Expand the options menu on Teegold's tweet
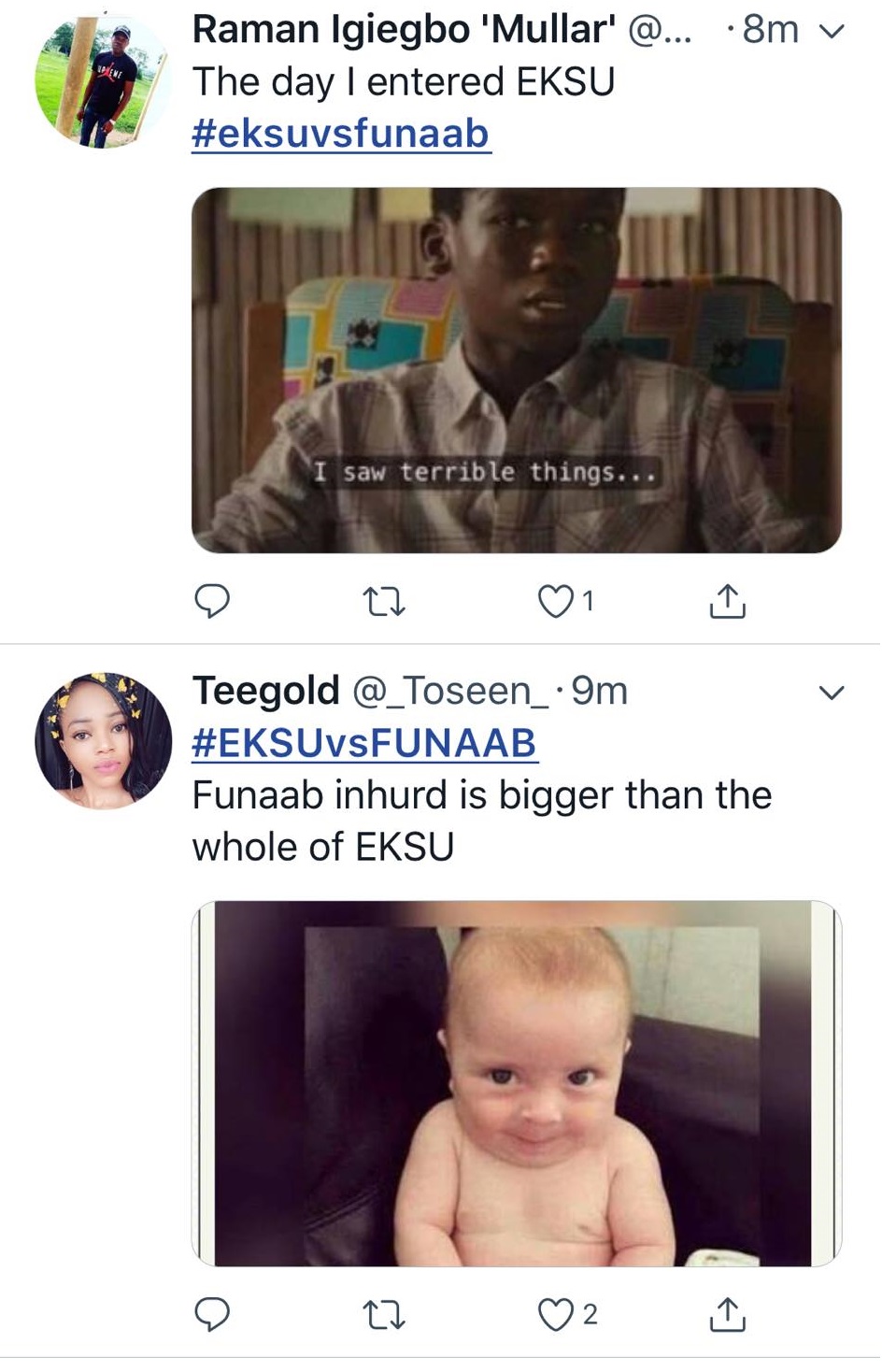Viewport: 882px width, 1372px height. tap(831, 693)
